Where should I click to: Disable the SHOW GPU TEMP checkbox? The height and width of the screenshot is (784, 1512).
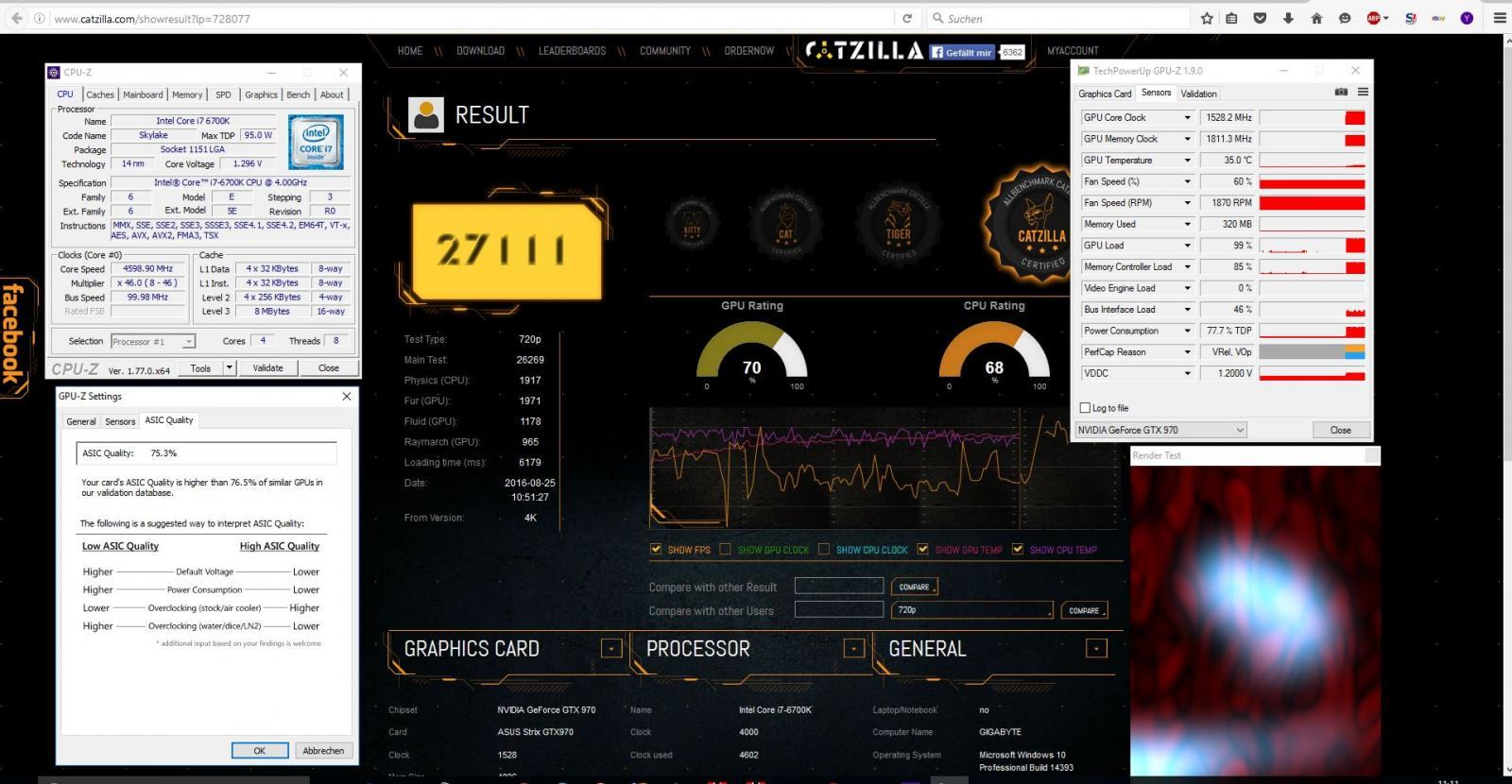click(x=922, y=549)
